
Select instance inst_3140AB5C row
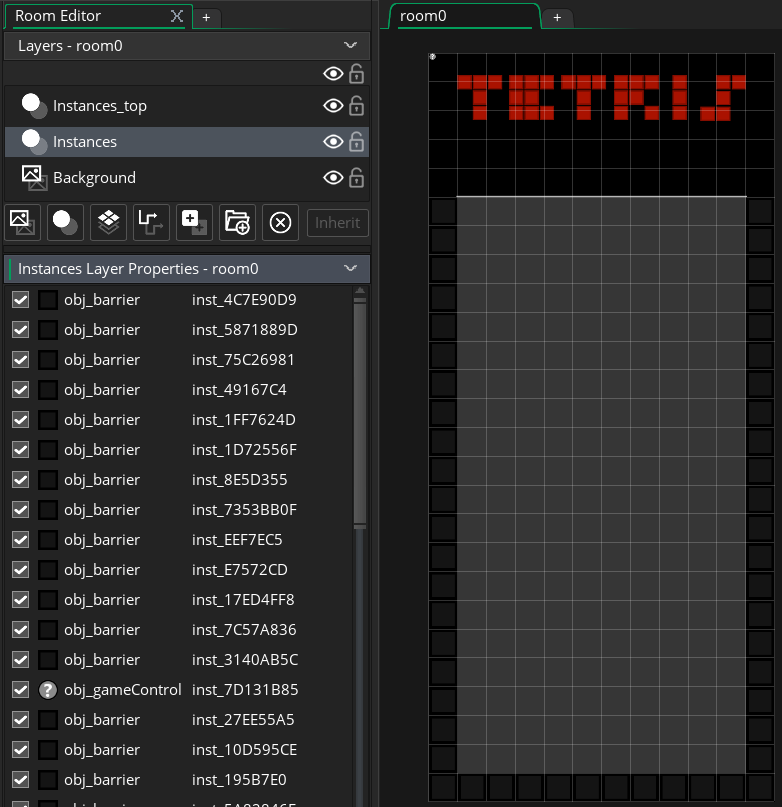pyautogui.click(x=180, y=660)
